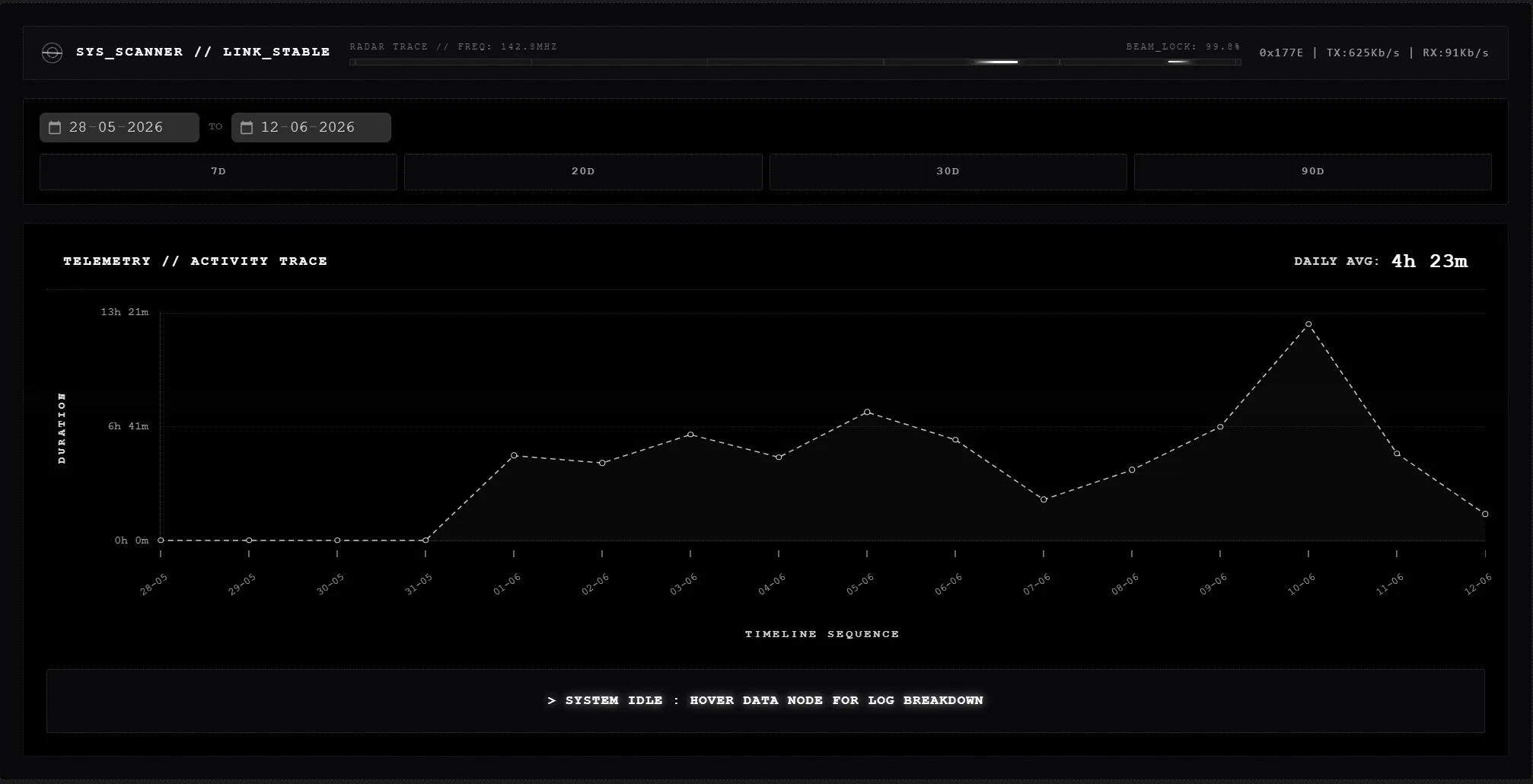
Task: Click the SYS_SCANNER // LINK_STABLE title
Action: click(203, 52)
